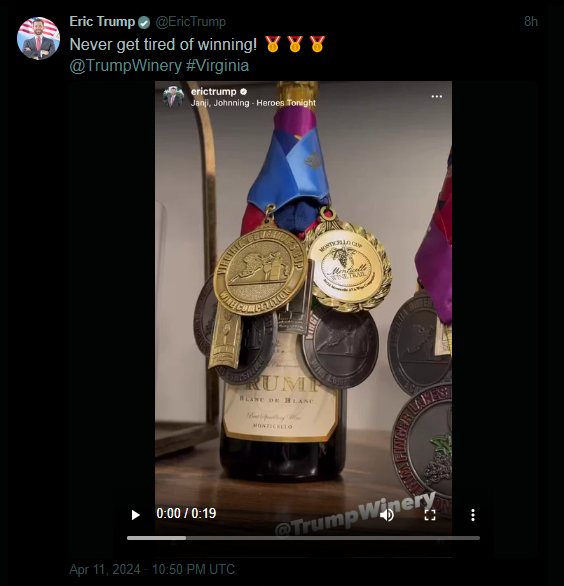Click the Eric Trump display name
Viewport: 564px width, 586px height.
102,22
